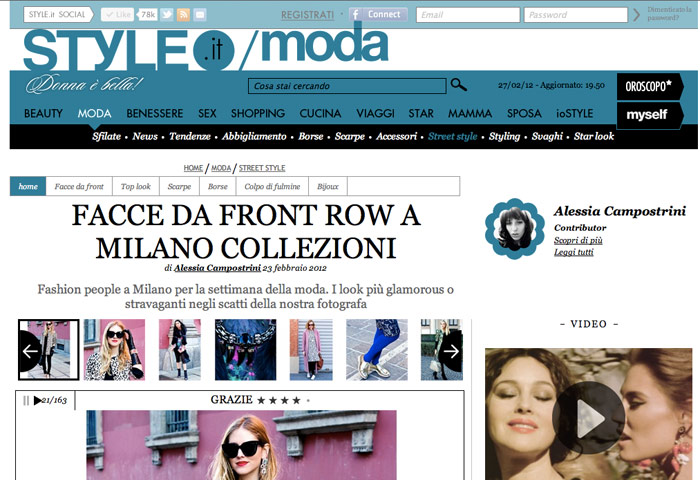Viewport: 700px width, 480px height.
Task: Open Scopri di più link
Action: click(x=578, y=240)
